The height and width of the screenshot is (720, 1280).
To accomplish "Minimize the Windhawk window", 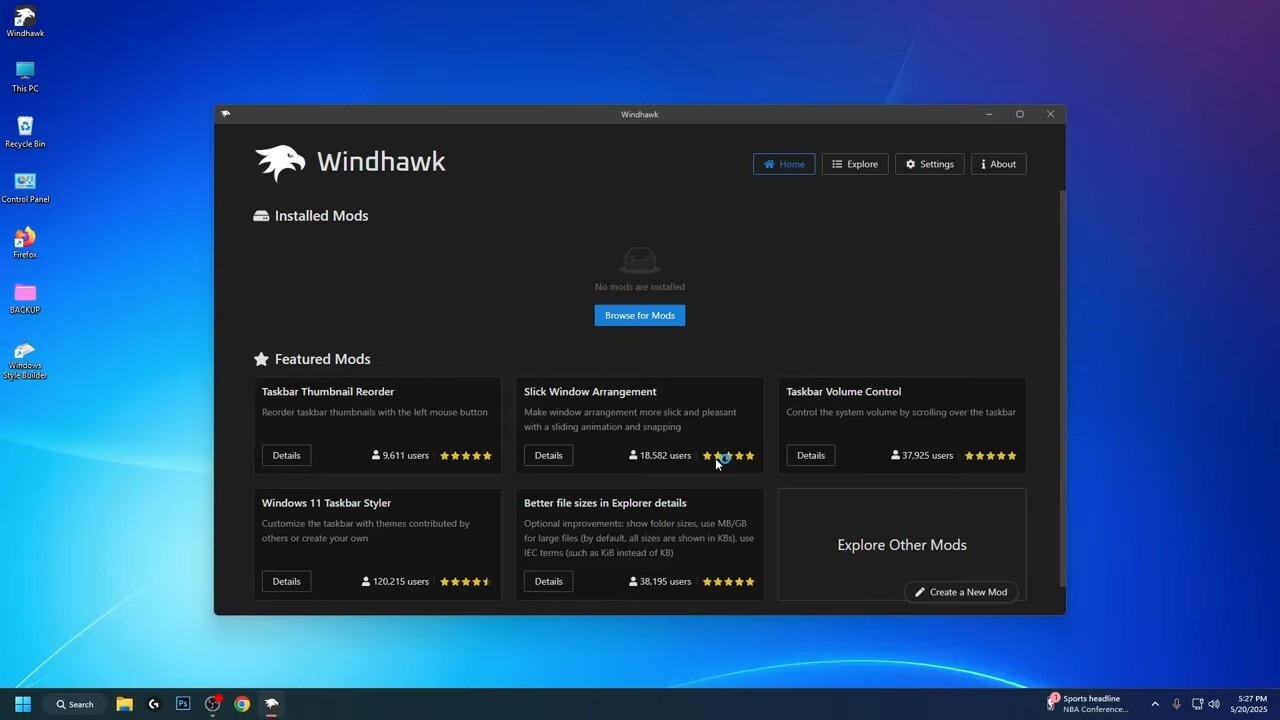I will (989, 114).
